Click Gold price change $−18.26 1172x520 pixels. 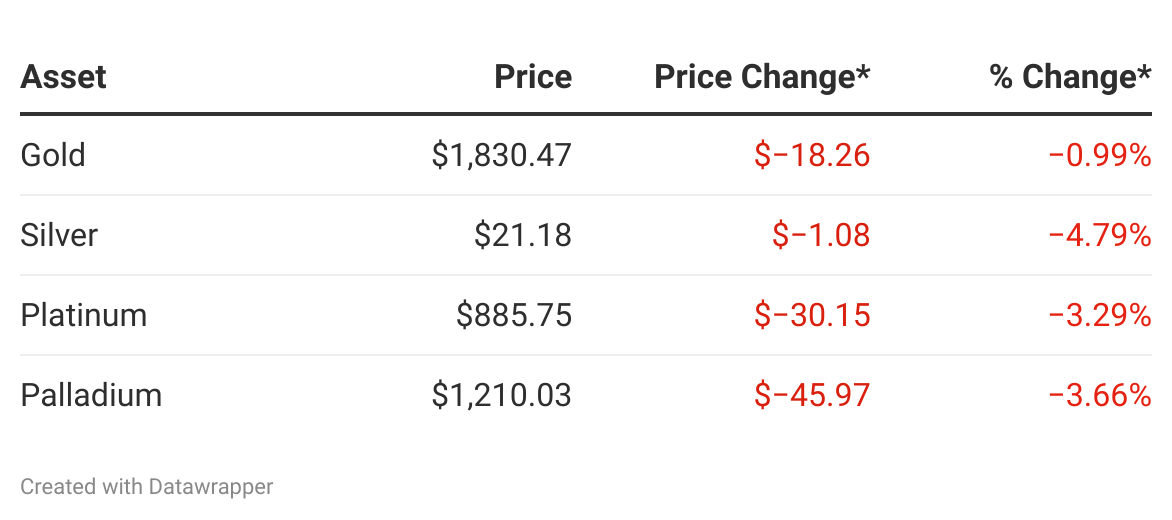(x=812, y=155)
